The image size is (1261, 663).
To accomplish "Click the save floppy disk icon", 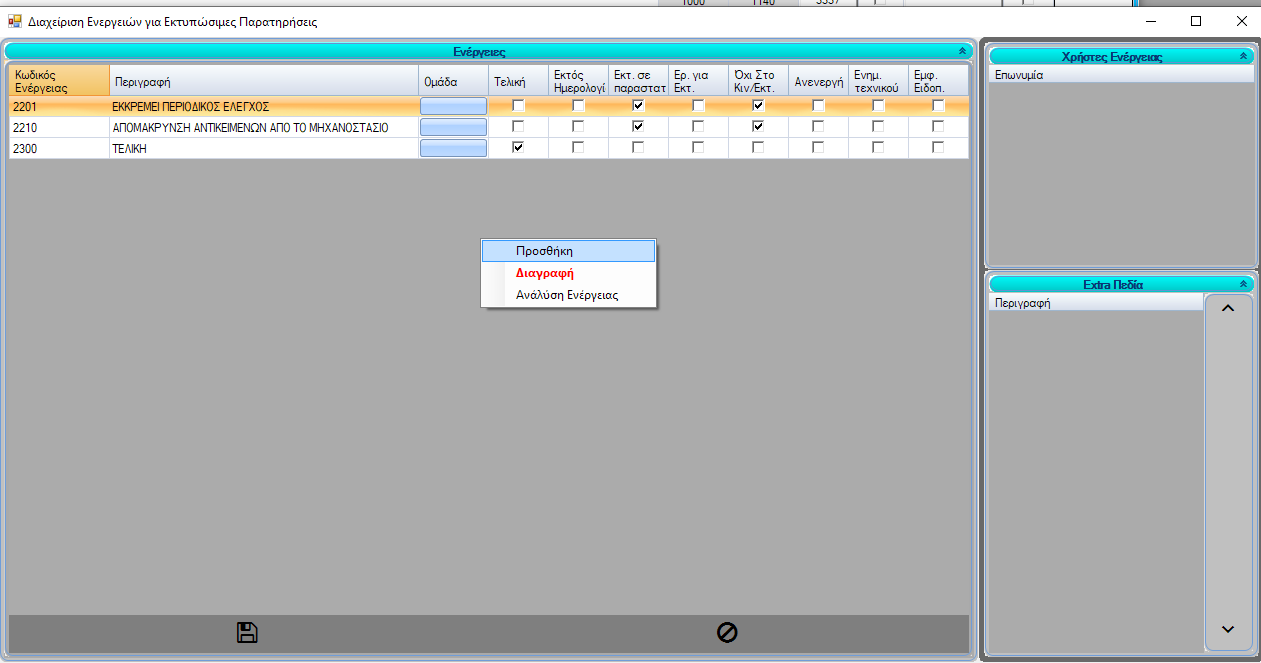I will 247,632.
